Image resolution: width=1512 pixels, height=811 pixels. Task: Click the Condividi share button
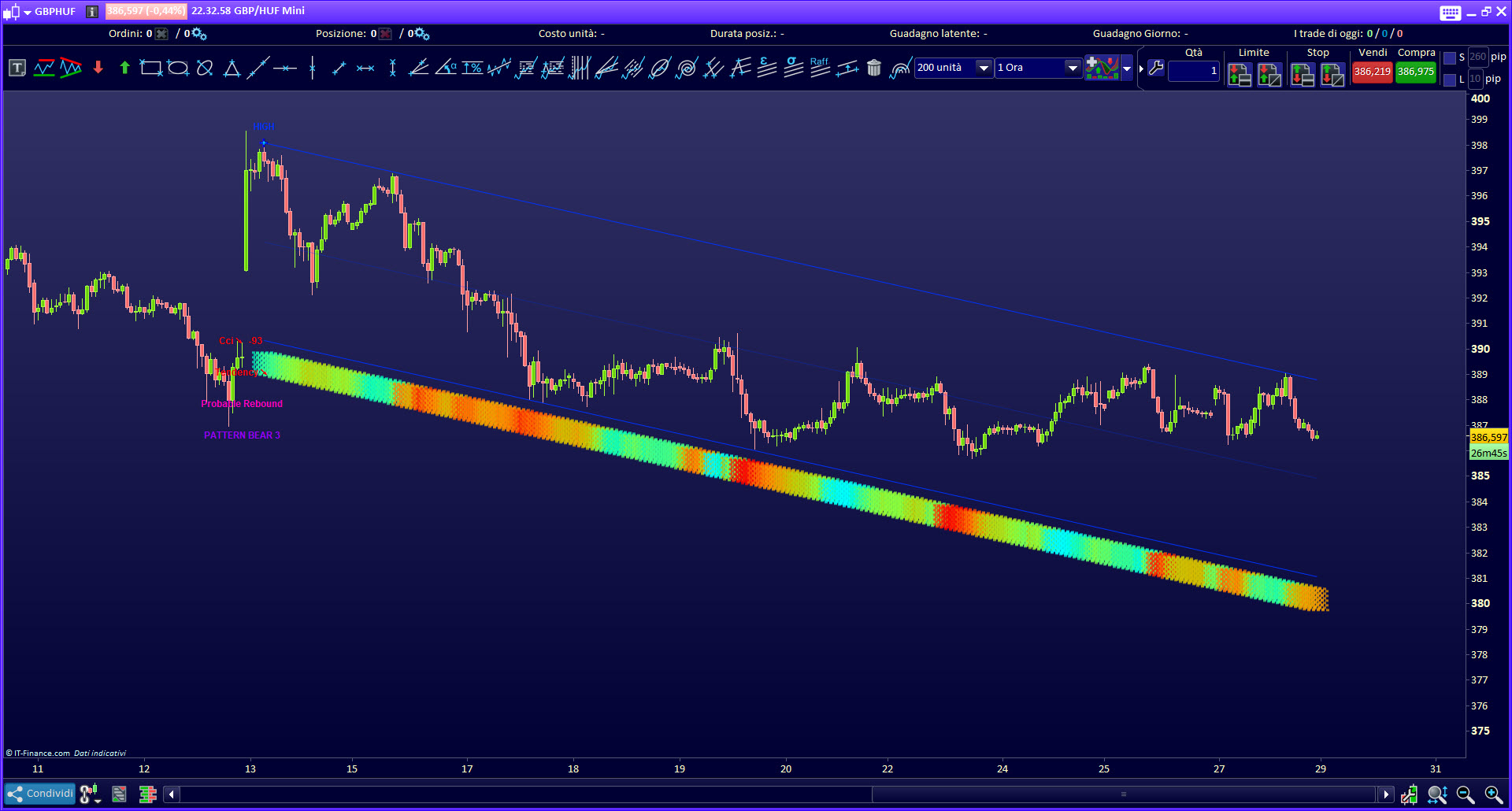(40, 794)
